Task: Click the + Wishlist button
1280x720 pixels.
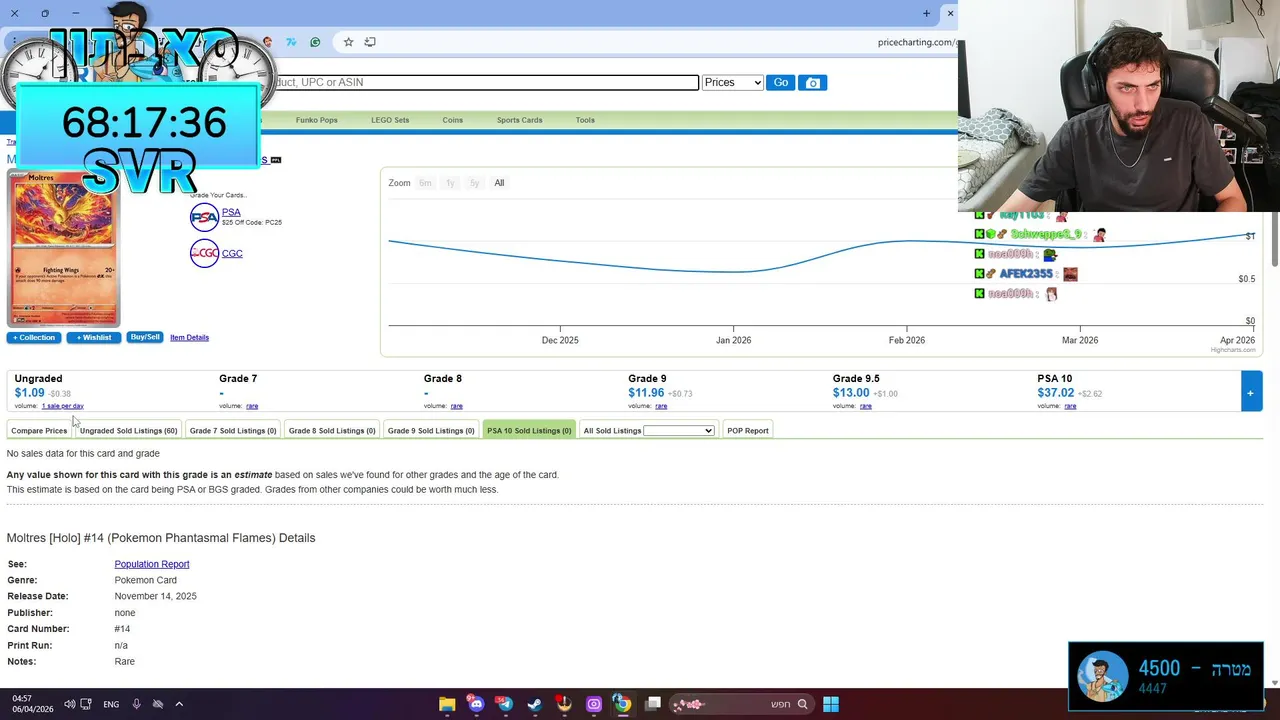Action: (x=94, y=338)
